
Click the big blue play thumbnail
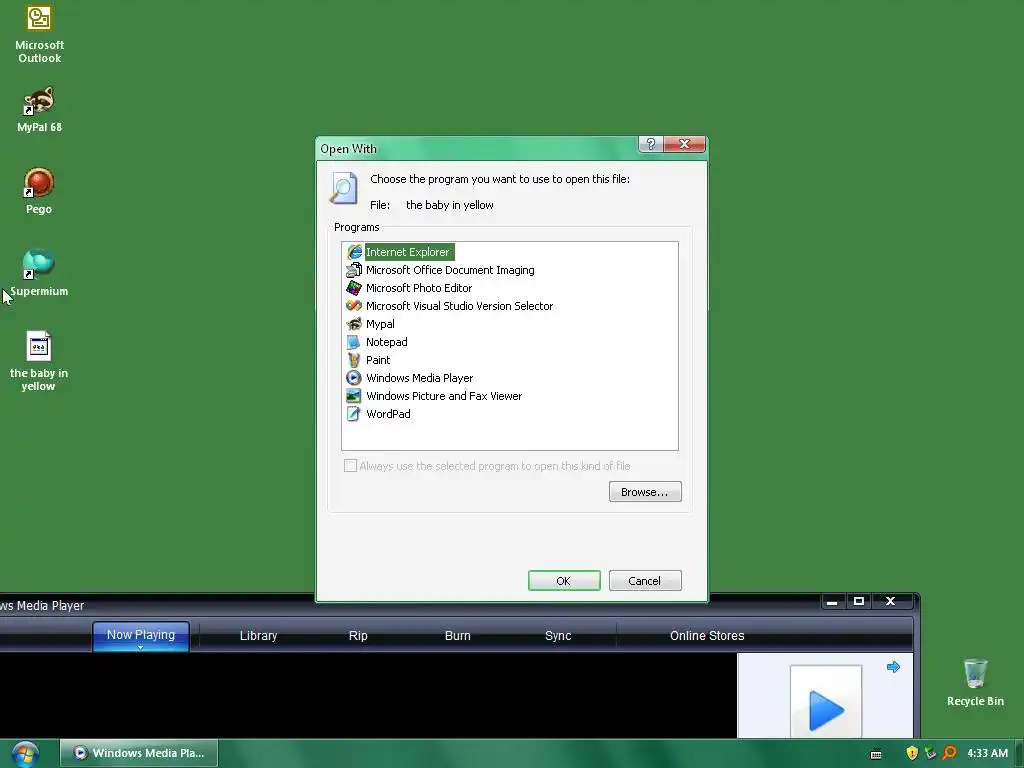[x=826, y=703]
